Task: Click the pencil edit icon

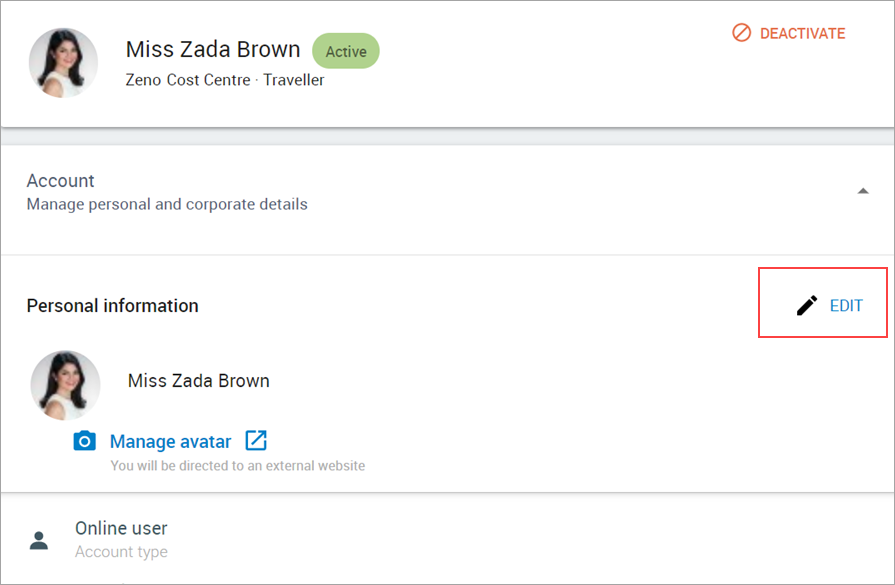Action: click(807, 305)
